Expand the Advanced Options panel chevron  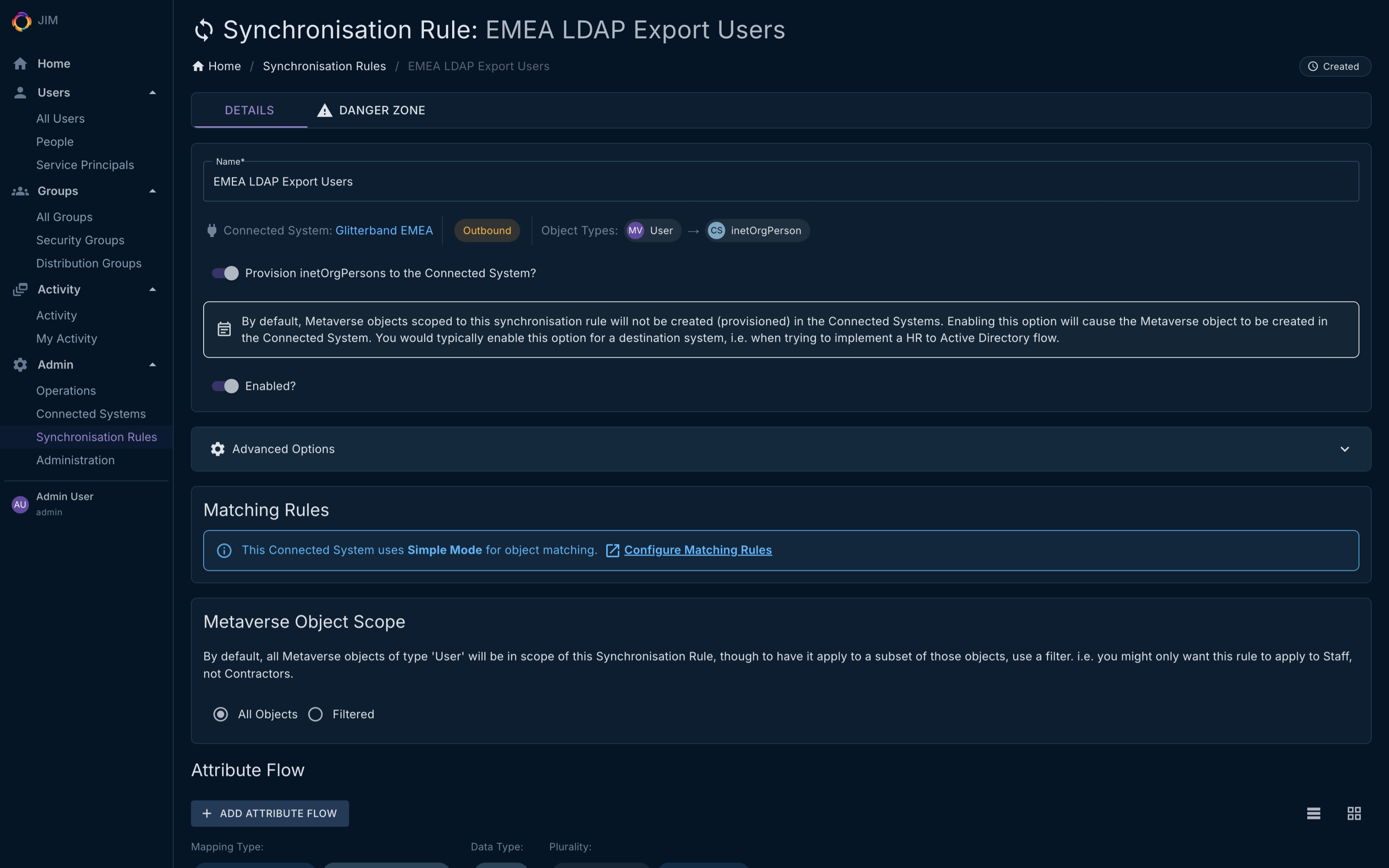click(1344, 449)
